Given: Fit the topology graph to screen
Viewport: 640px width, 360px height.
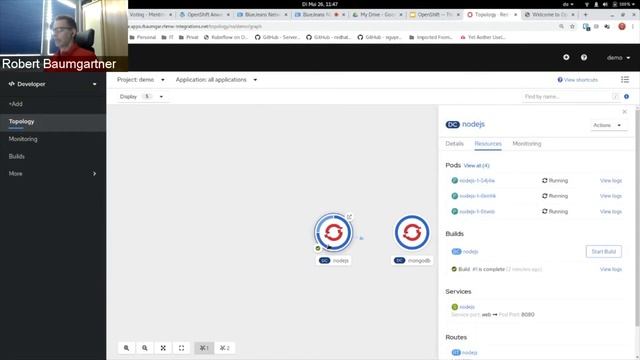Looking at the screenshot, I should click(x=163, y=348).
